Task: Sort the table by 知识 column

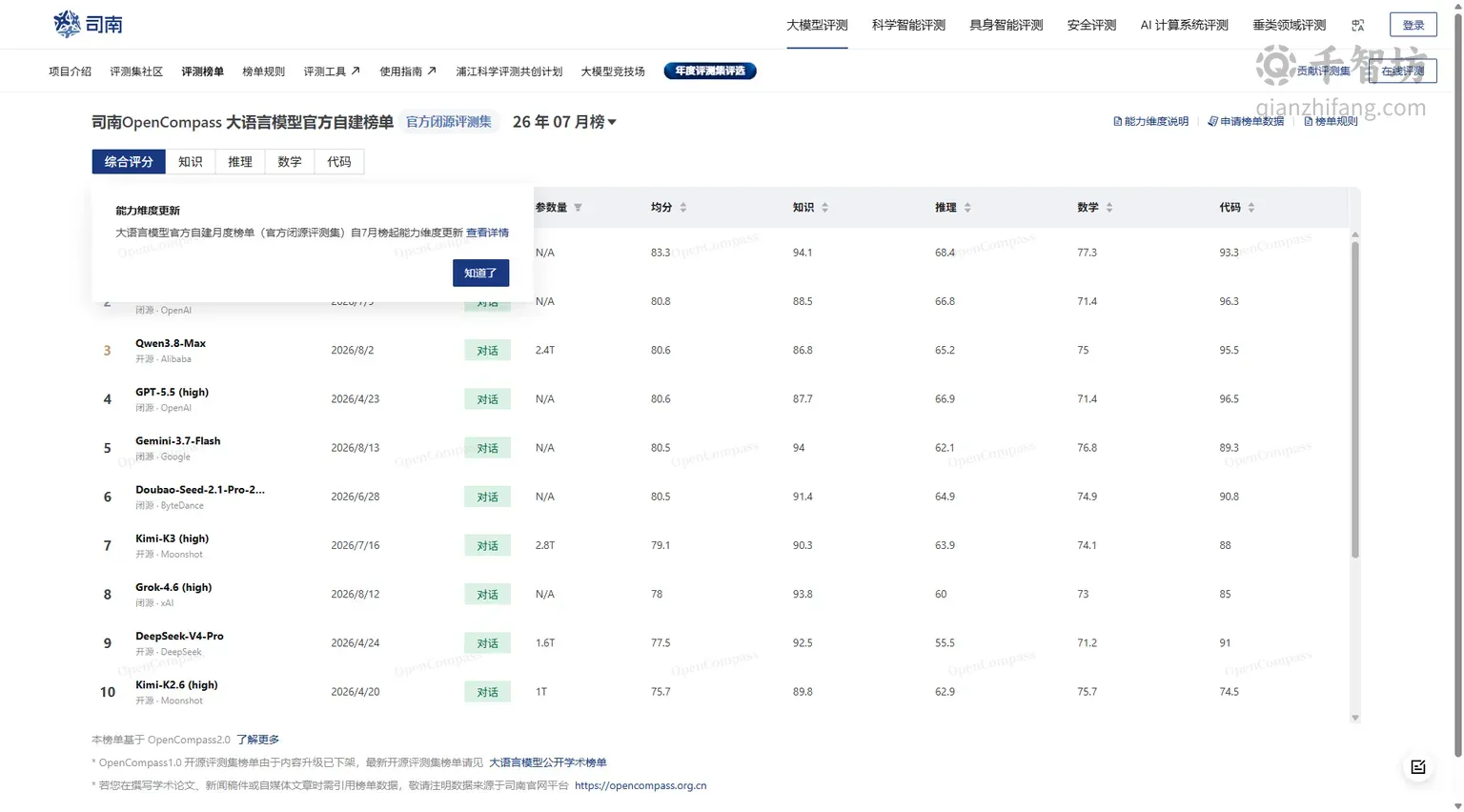Action: click(825, 208)
